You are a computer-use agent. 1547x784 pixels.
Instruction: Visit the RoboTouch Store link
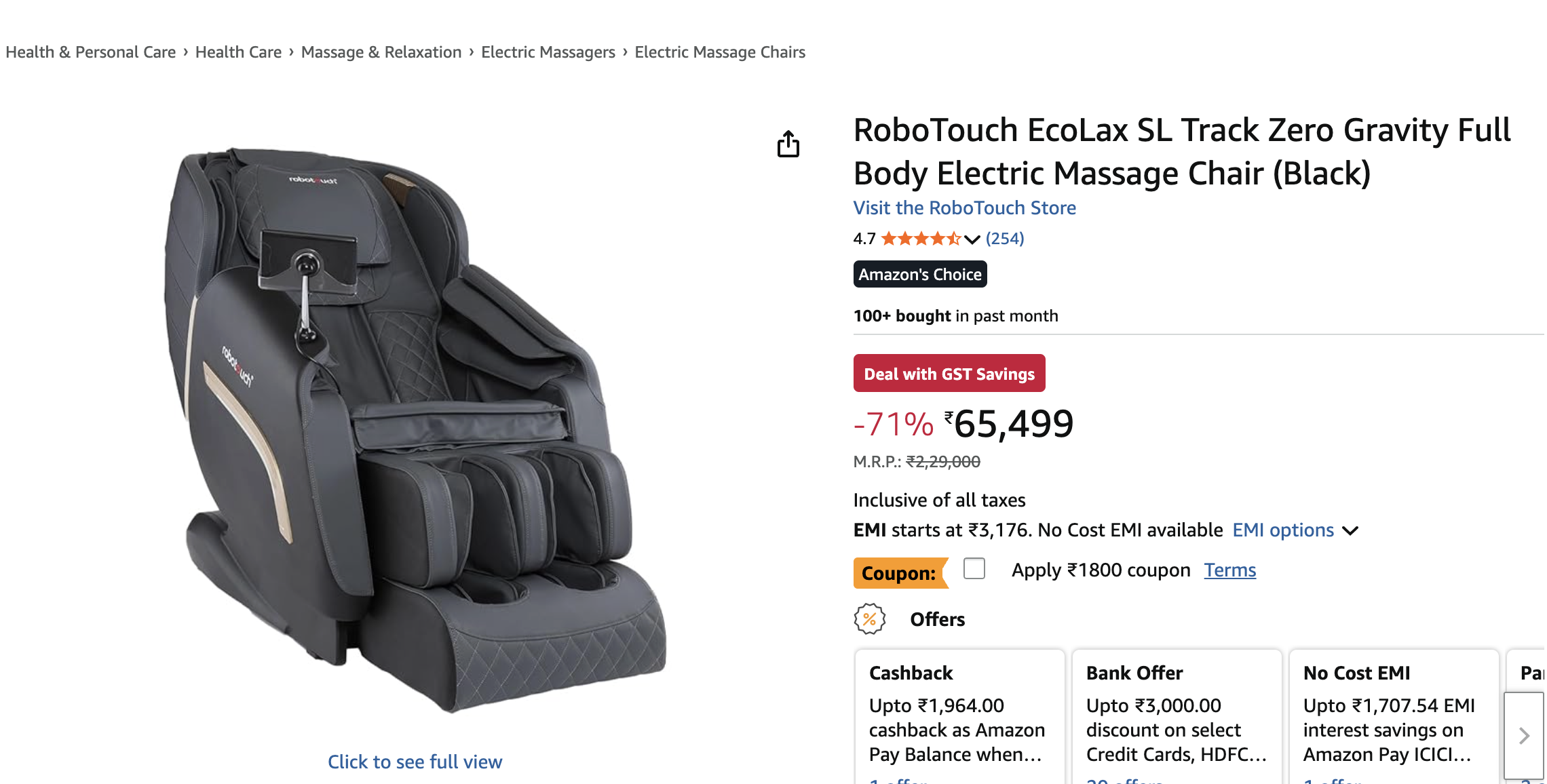click(x=964, y=208)
